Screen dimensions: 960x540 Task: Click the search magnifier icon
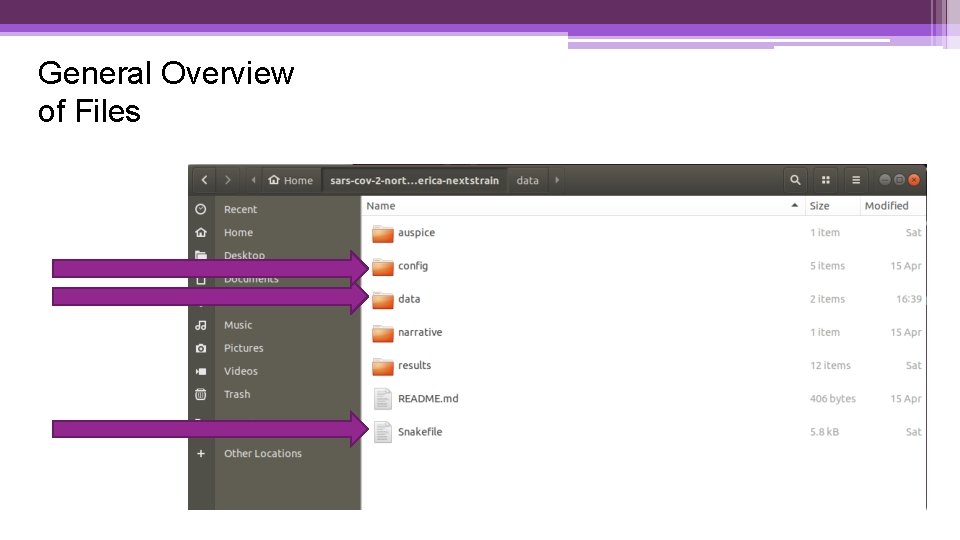[x=795, y=180]
